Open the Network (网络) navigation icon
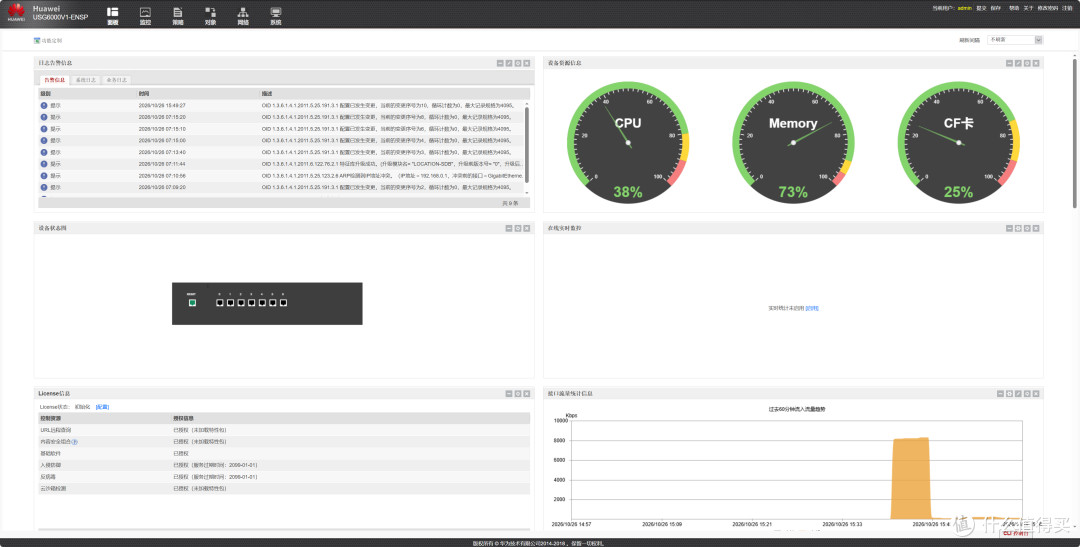The height and width of the screenshot is (547, 1080). click(243, 16)
